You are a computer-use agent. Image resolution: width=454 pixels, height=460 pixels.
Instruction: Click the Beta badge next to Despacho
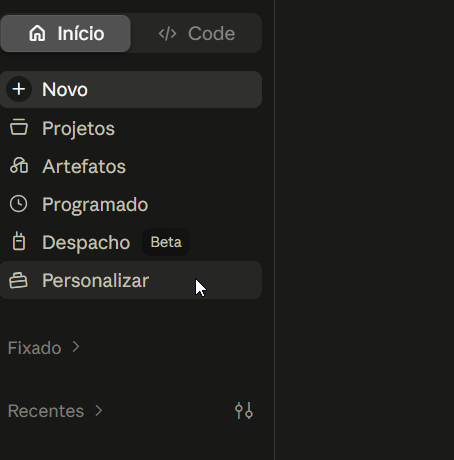[166, 242]
